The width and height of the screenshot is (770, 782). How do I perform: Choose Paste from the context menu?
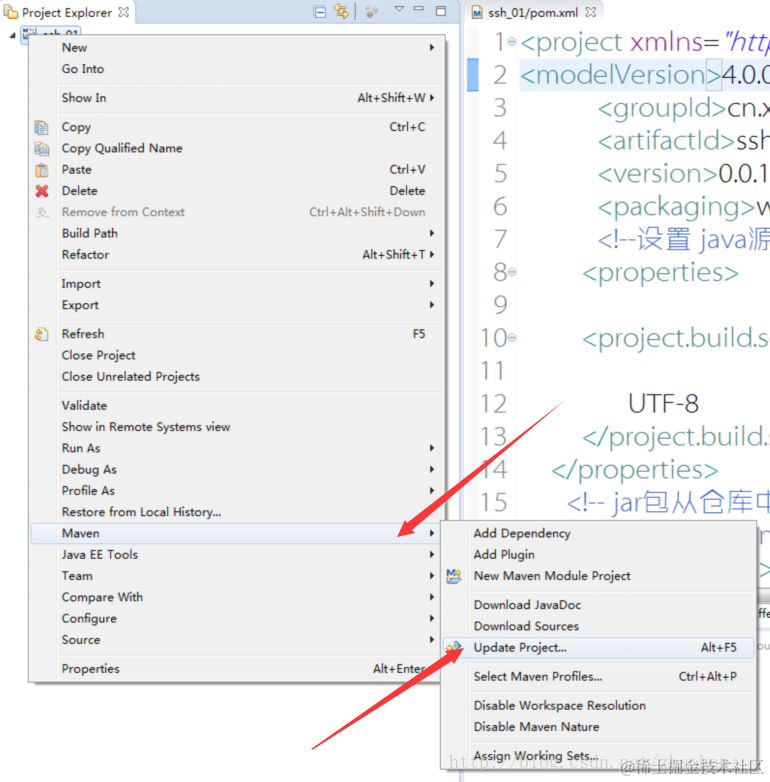tap(237, 170)
